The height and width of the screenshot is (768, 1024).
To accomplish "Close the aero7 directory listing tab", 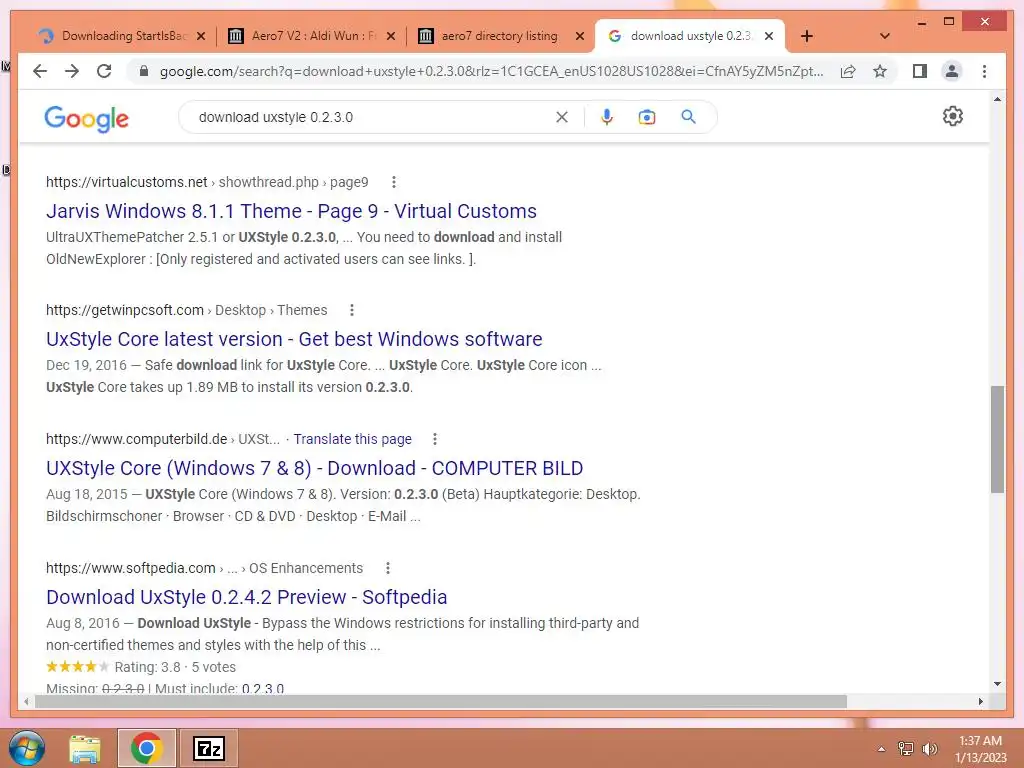I will coord(580,36).
